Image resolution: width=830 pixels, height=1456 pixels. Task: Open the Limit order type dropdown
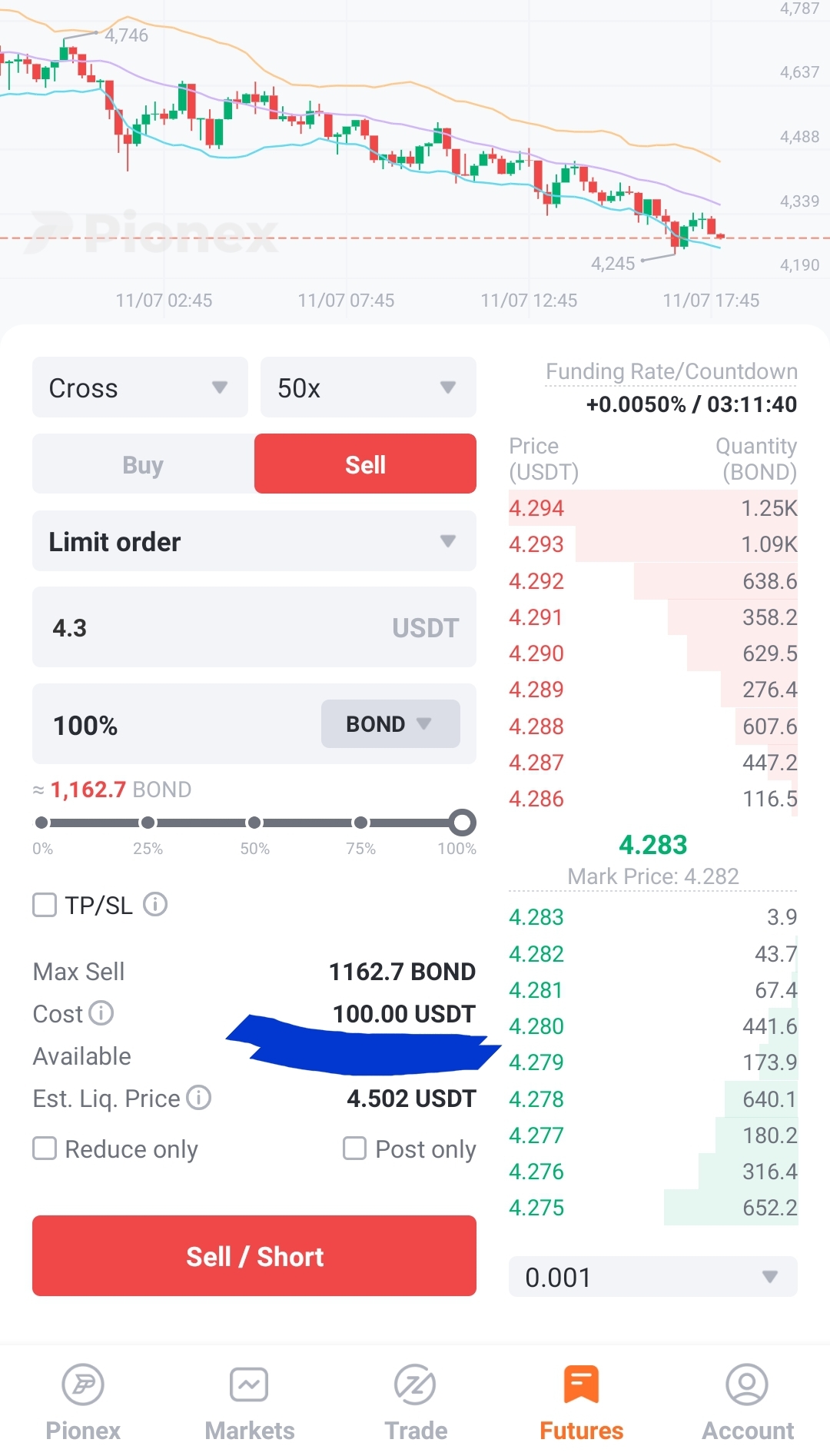pos(254,541)
